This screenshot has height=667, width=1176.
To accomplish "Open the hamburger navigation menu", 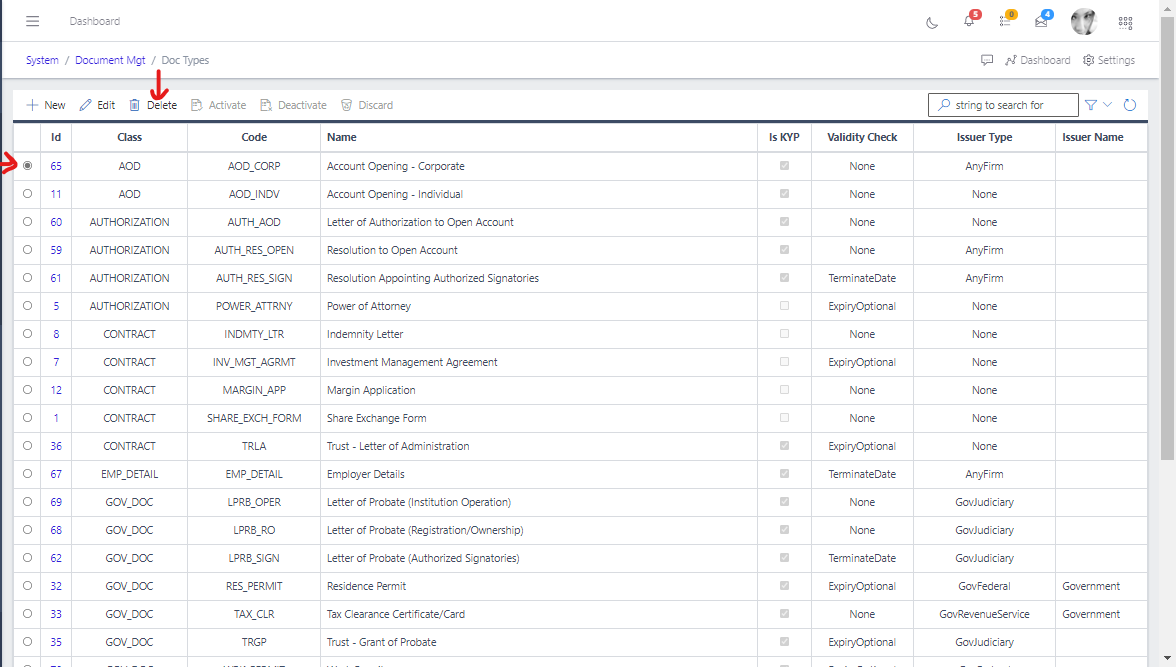I will 32,21.
